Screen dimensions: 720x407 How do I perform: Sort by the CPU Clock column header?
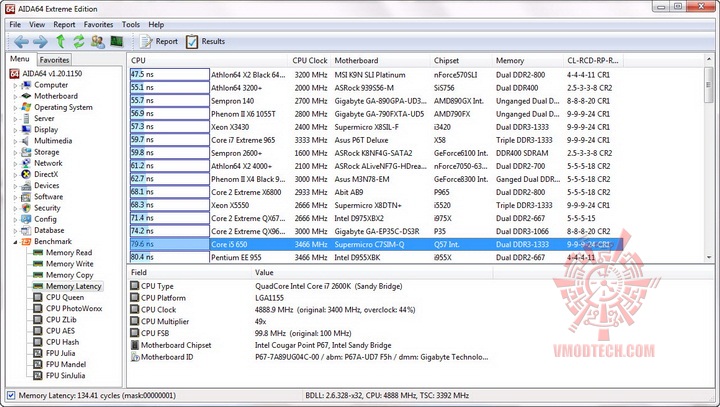pyautogui.click(x=309, y=61)
